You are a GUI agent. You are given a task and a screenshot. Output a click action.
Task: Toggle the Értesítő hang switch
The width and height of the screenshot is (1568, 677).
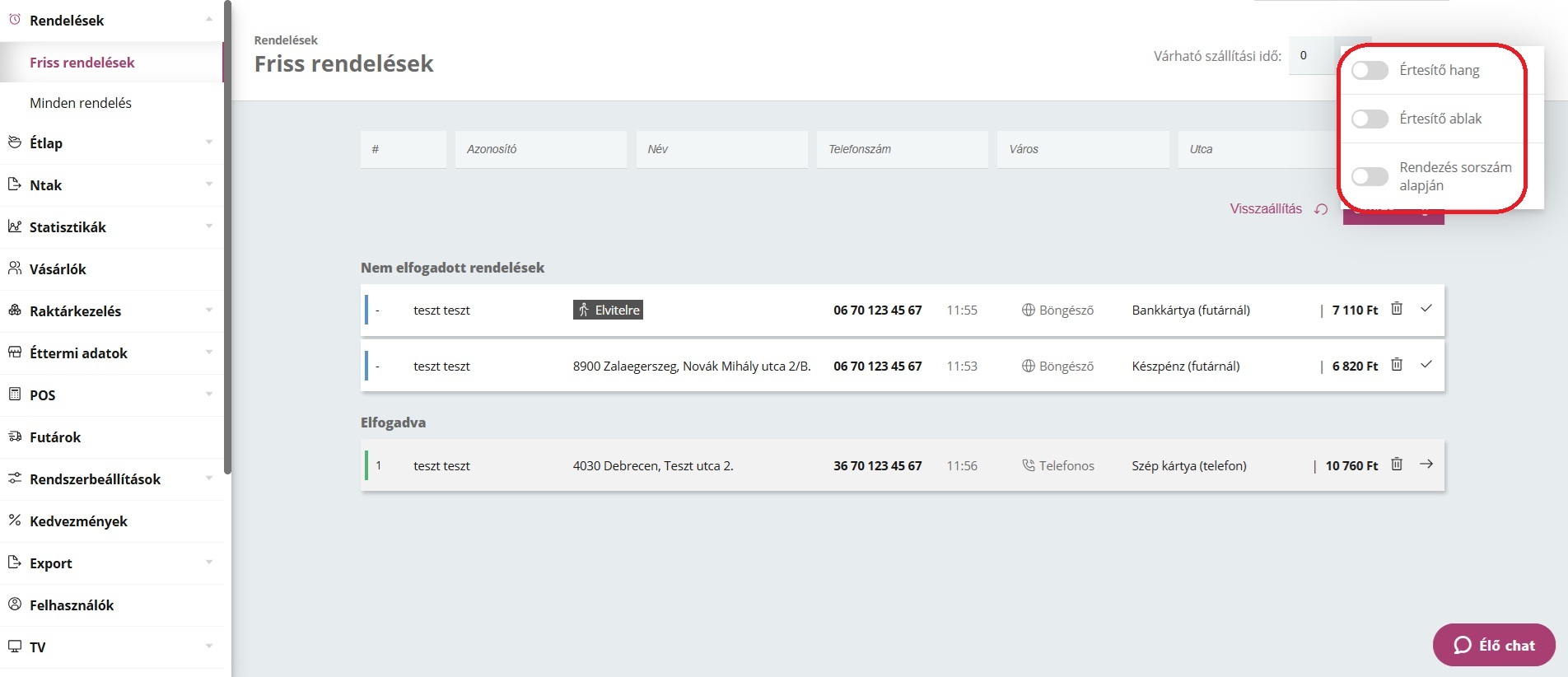click(1370, 70)
